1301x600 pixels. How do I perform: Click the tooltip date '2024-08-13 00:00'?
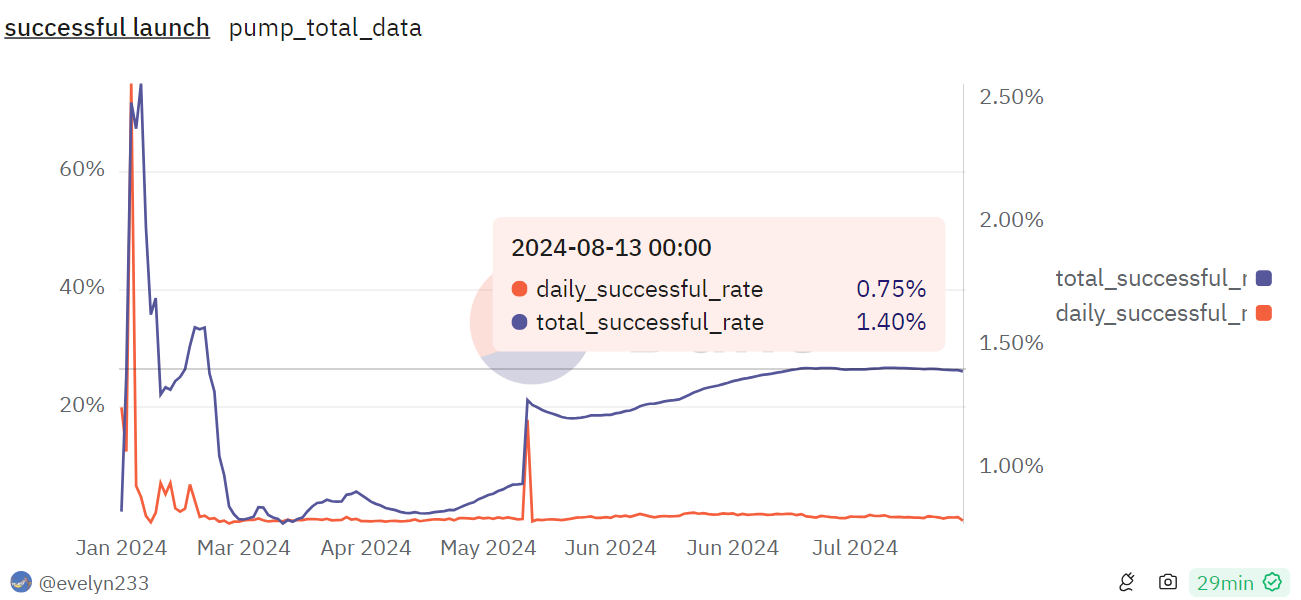[611, 248]
